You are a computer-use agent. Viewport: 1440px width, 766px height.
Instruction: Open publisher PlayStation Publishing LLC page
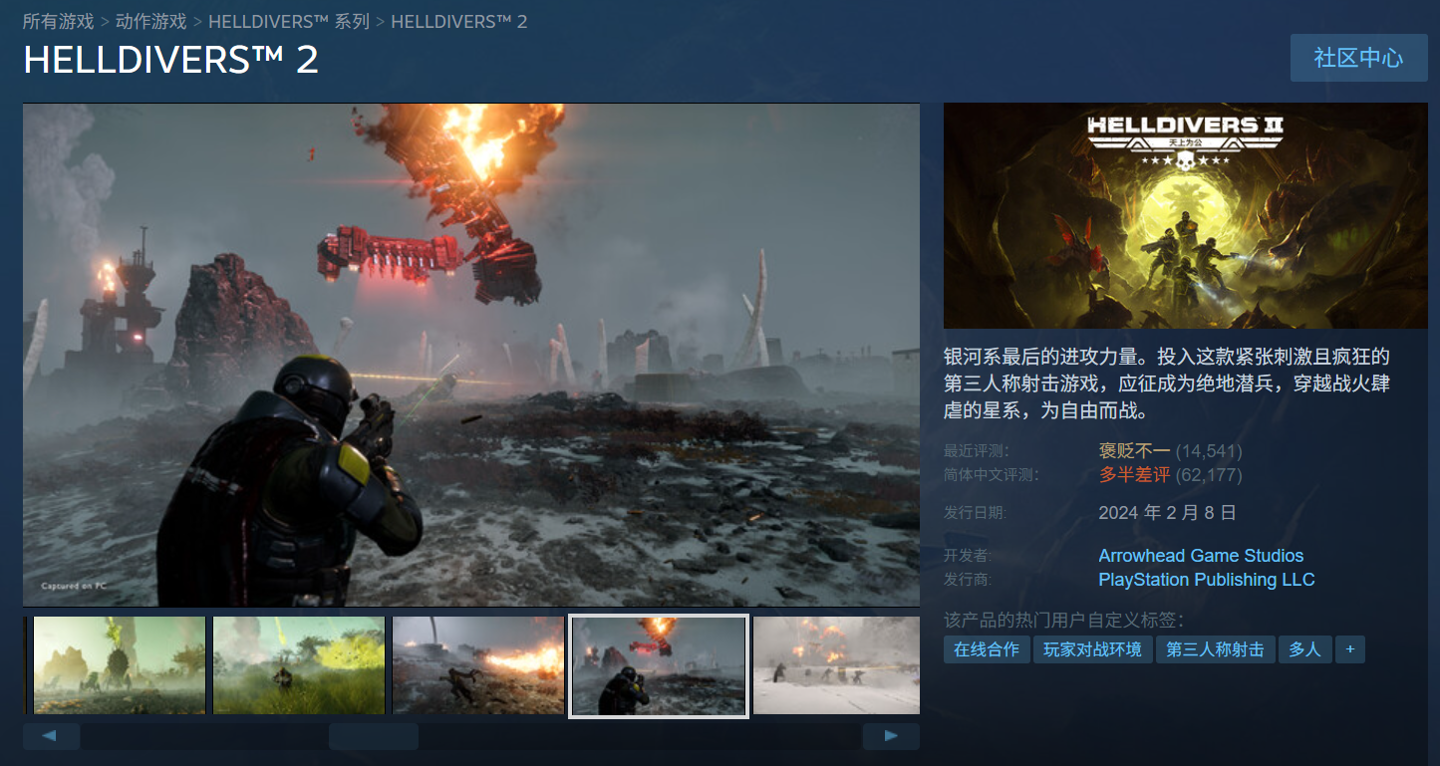(1207, 580)
